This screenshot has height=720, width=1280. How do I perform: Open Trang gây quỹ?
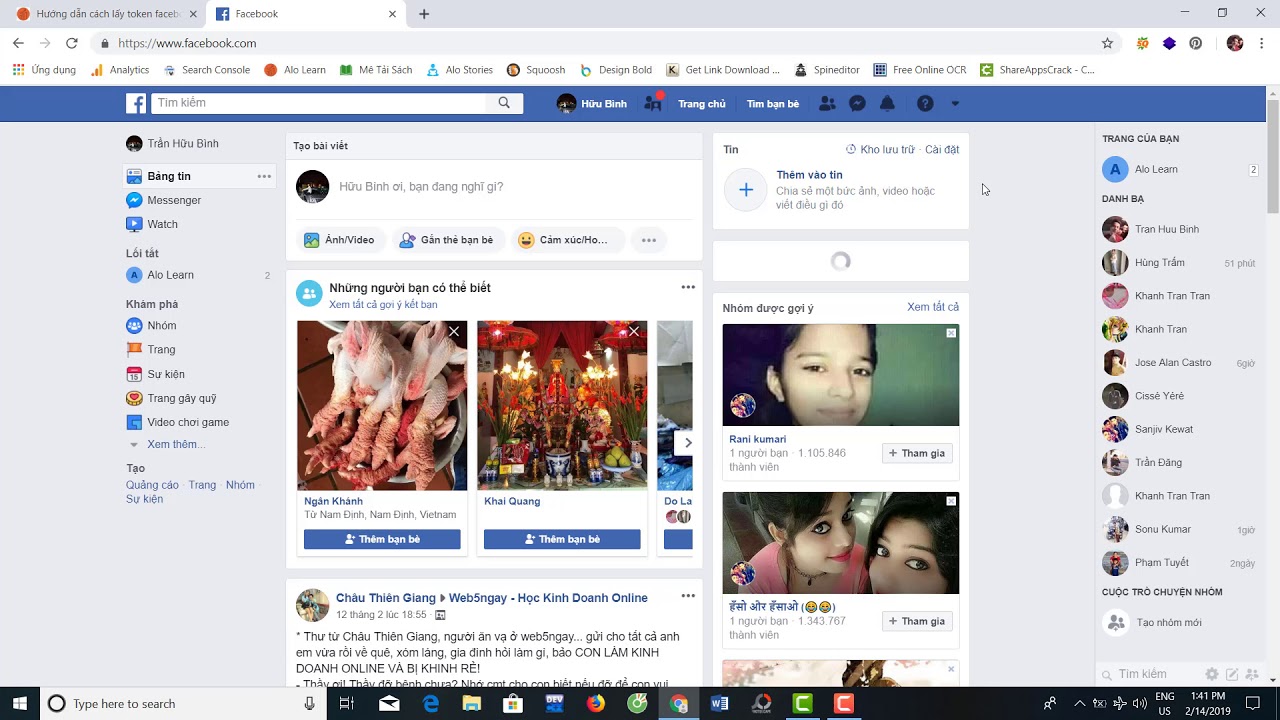tap(181, 398)
